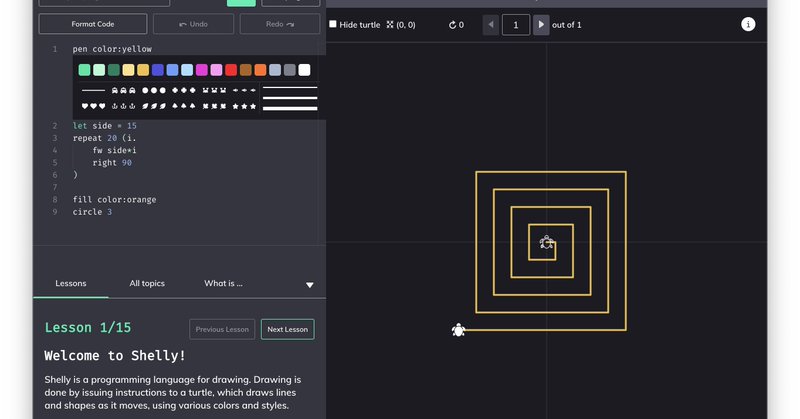The width and height of the screenshot is (800, 419).
Task: Go to the previous drawing step
Action: pos(491,24)
